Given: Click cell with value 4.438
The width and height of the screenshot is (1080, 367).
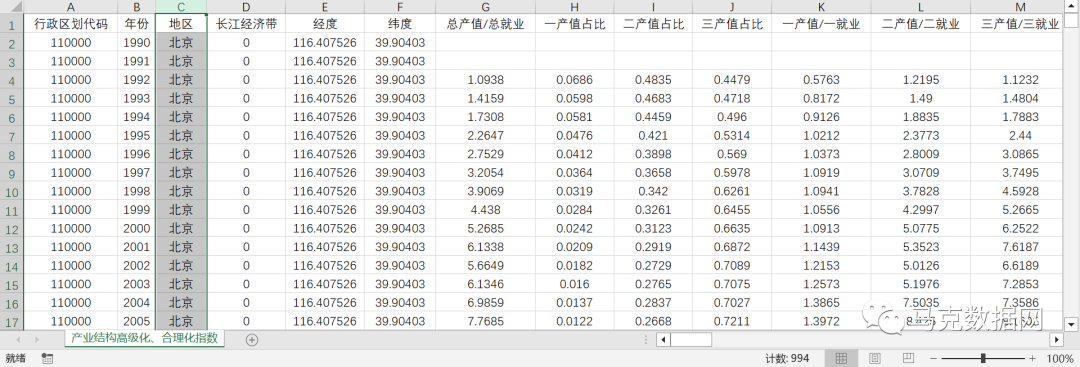Looking at the screenshot, I should [x=486, y=210].
